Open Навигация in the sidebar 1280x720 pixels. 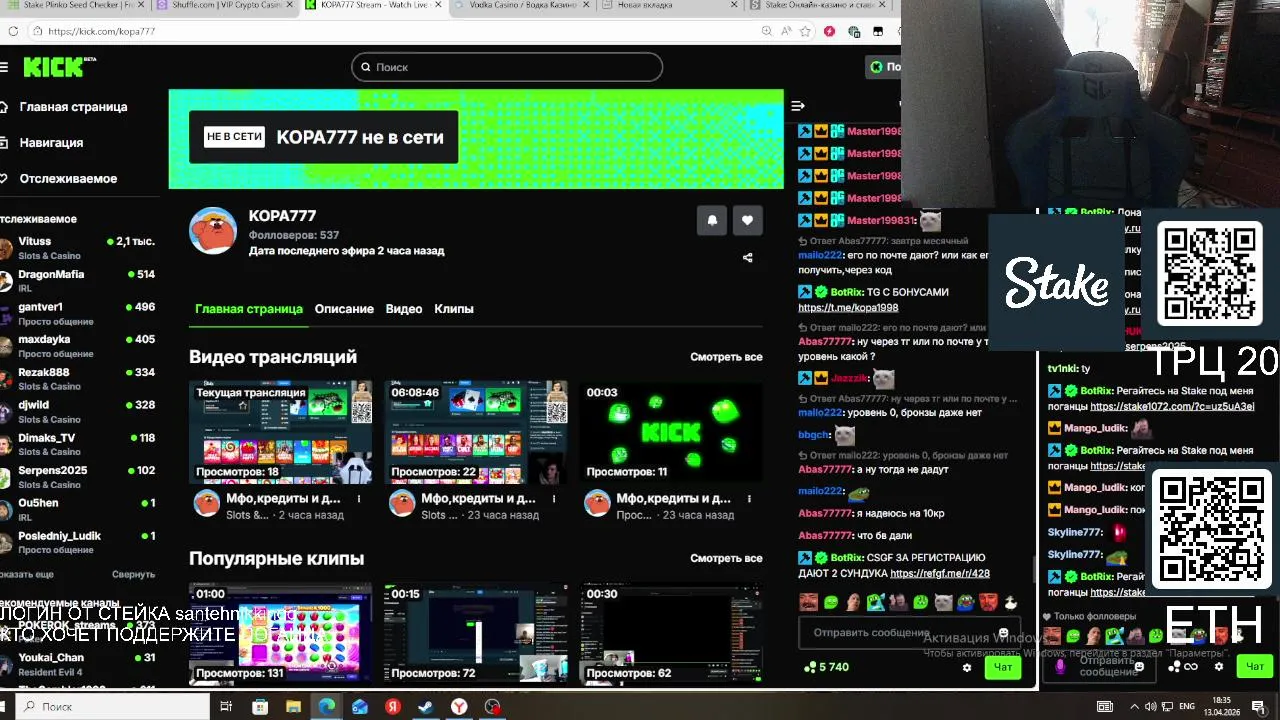tap(43, 143)
